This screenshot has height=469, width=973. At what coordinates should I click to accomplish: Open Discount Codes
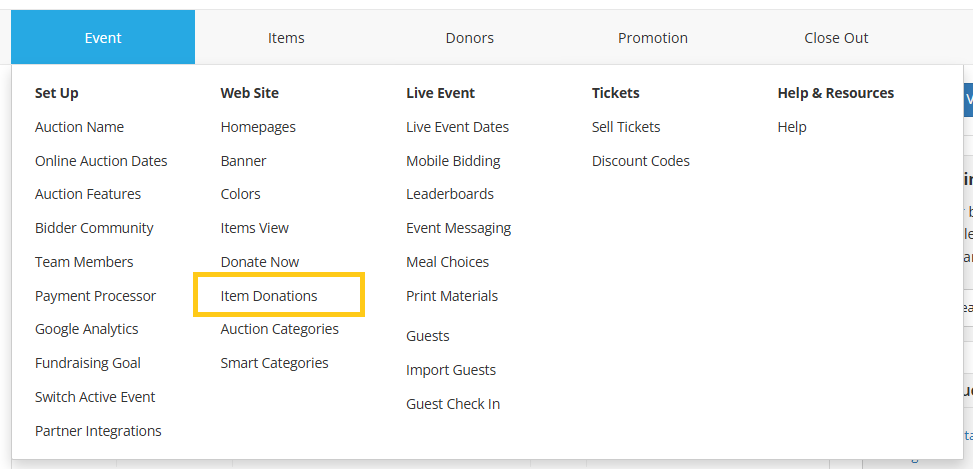point(640,161)
